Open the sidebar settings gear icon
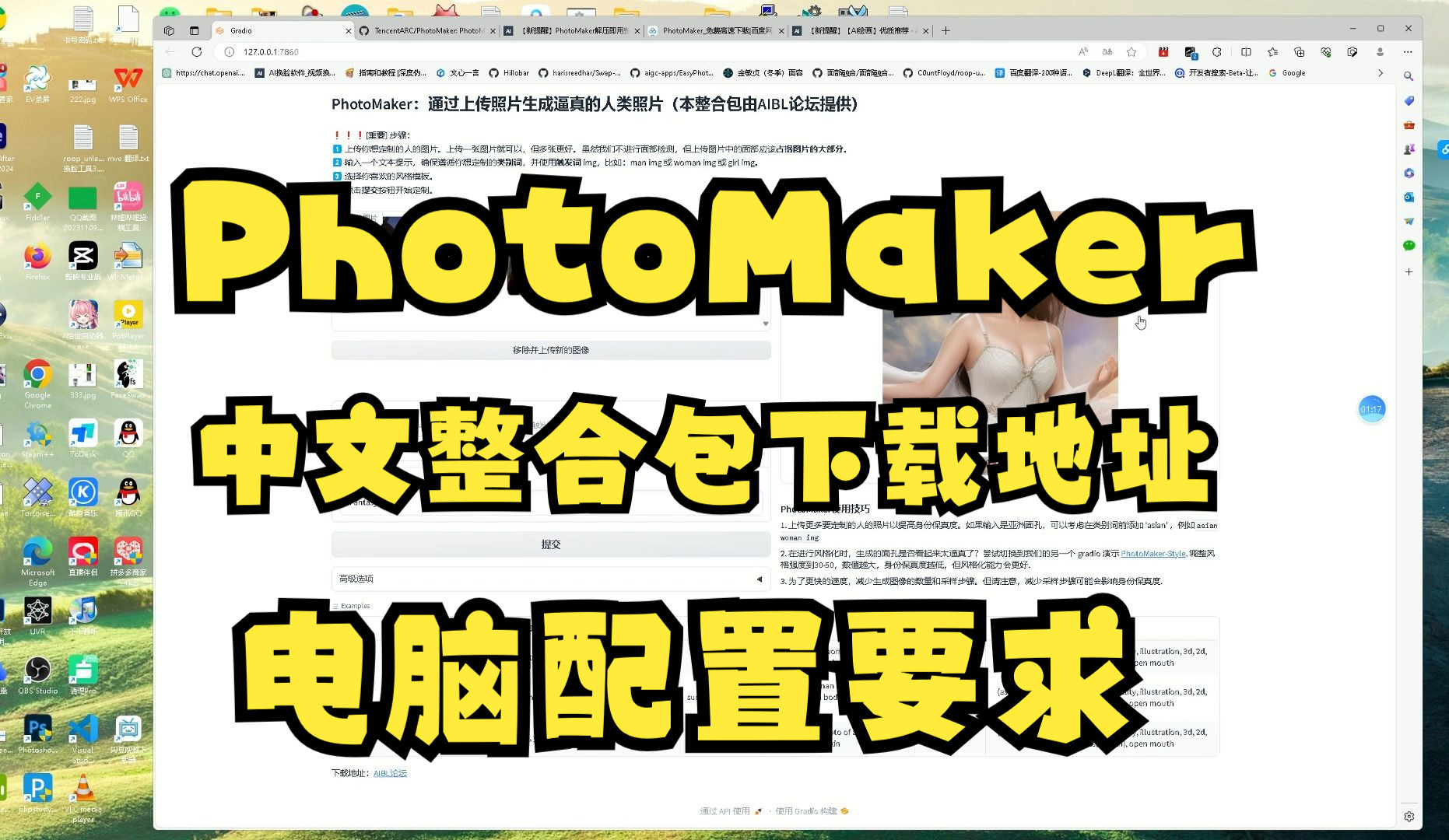This screenshot has width=1449, height=840. tap(1409, 817)
